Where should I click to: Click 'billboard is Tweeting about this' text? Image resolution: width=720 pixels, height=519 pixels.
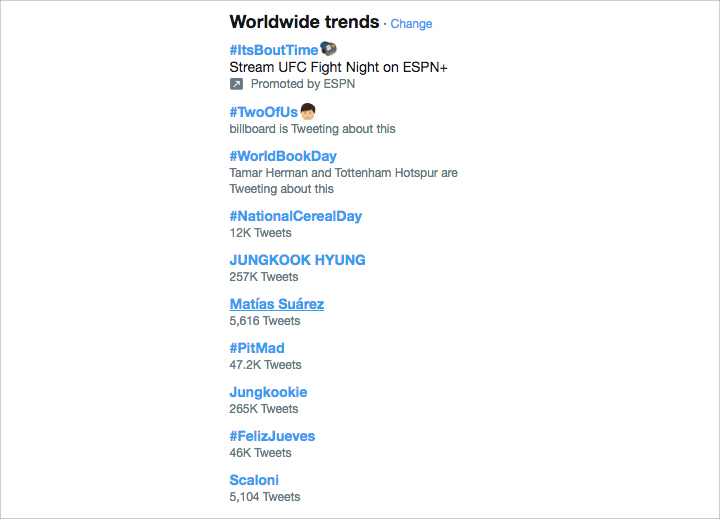point(312,129)
